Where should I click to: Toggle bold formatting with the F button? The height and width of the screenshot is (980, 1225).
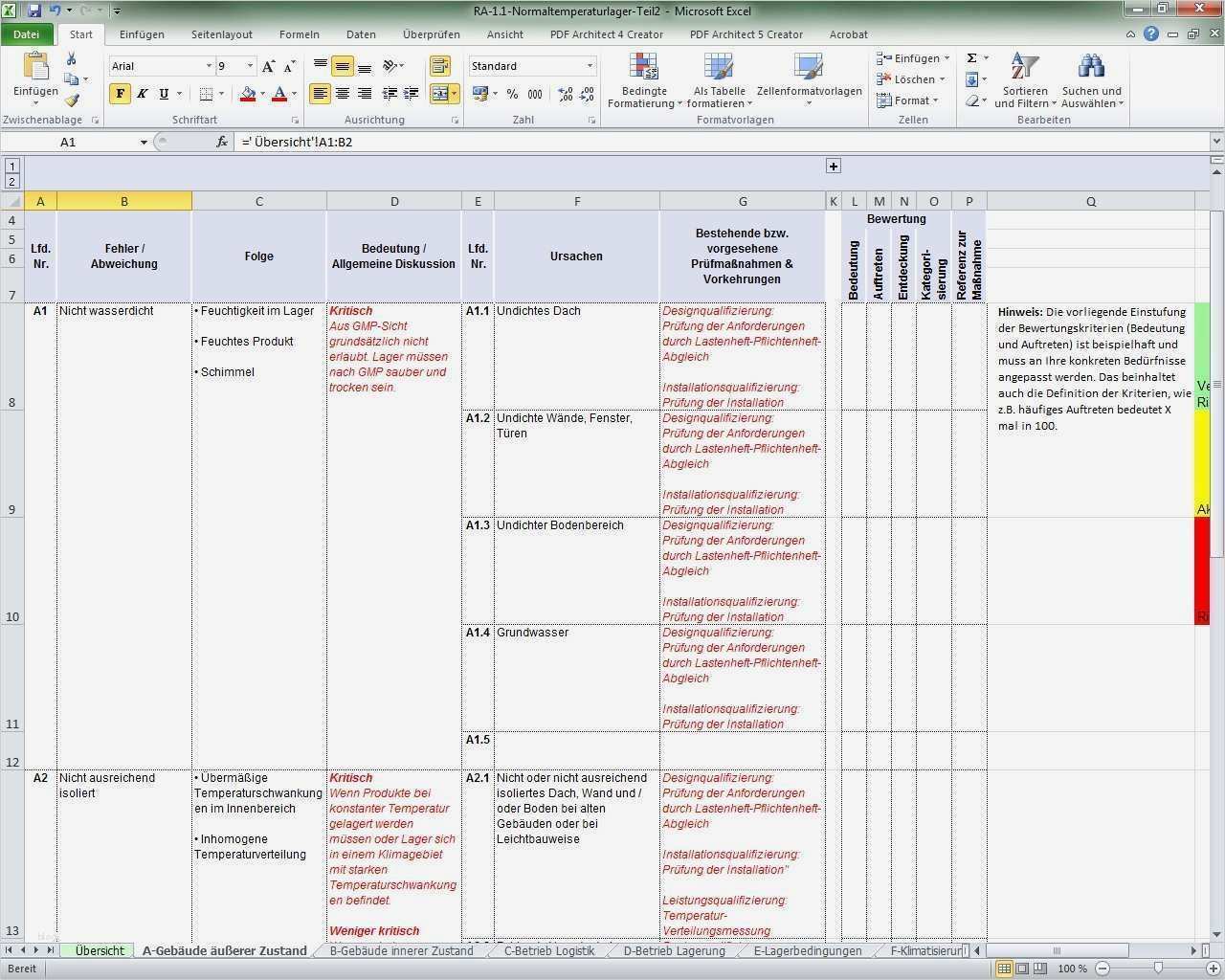coord(119,94)
